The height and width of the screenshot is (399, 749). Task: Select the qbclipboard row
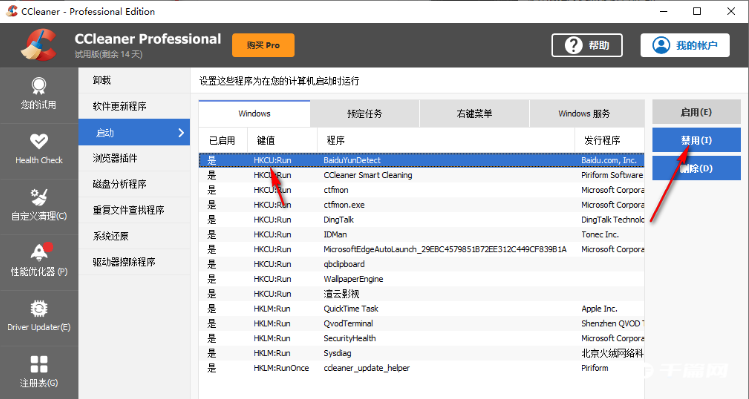click(421, 264)
